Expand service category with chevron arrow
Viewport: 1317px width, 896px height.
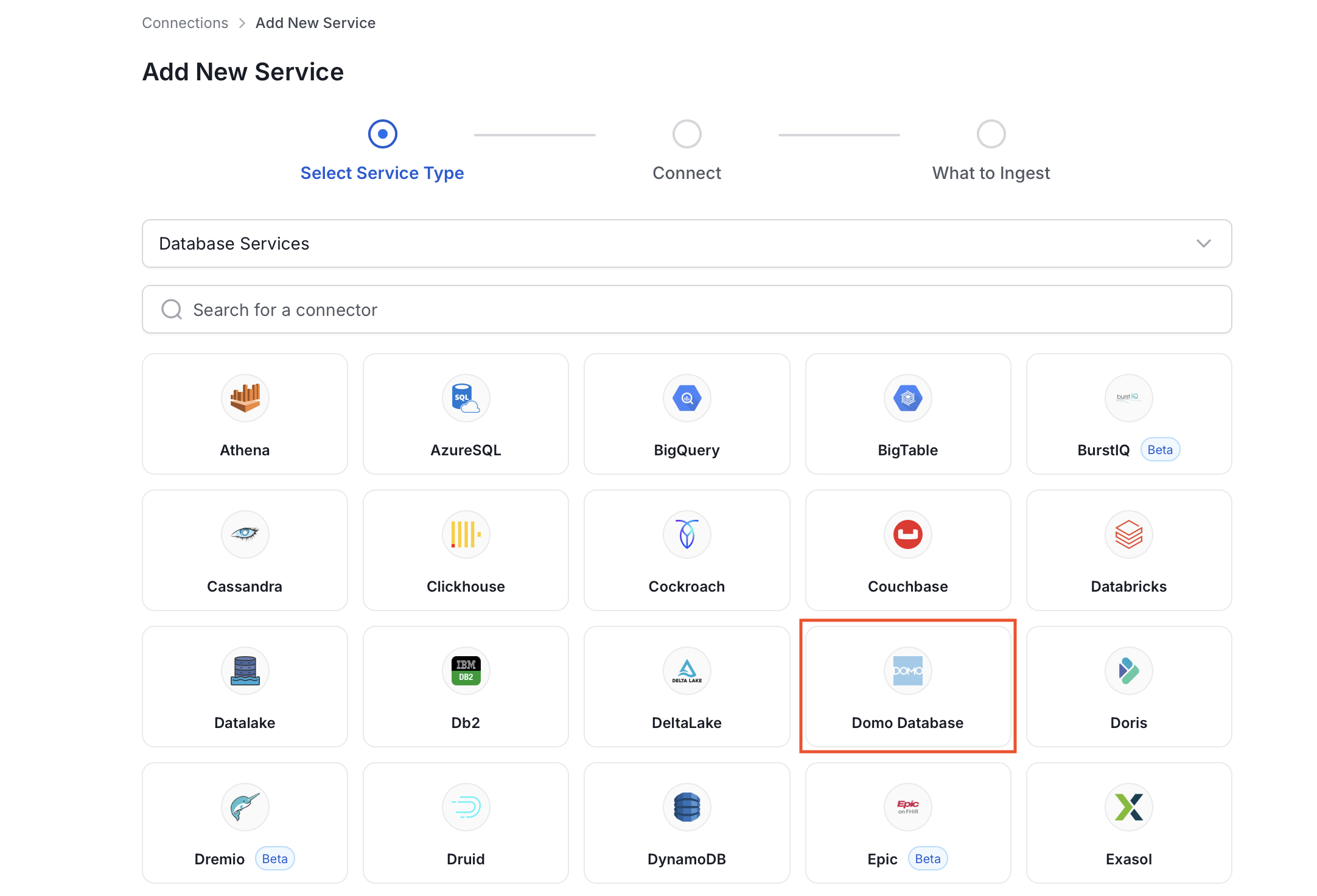click(1203, 243)
